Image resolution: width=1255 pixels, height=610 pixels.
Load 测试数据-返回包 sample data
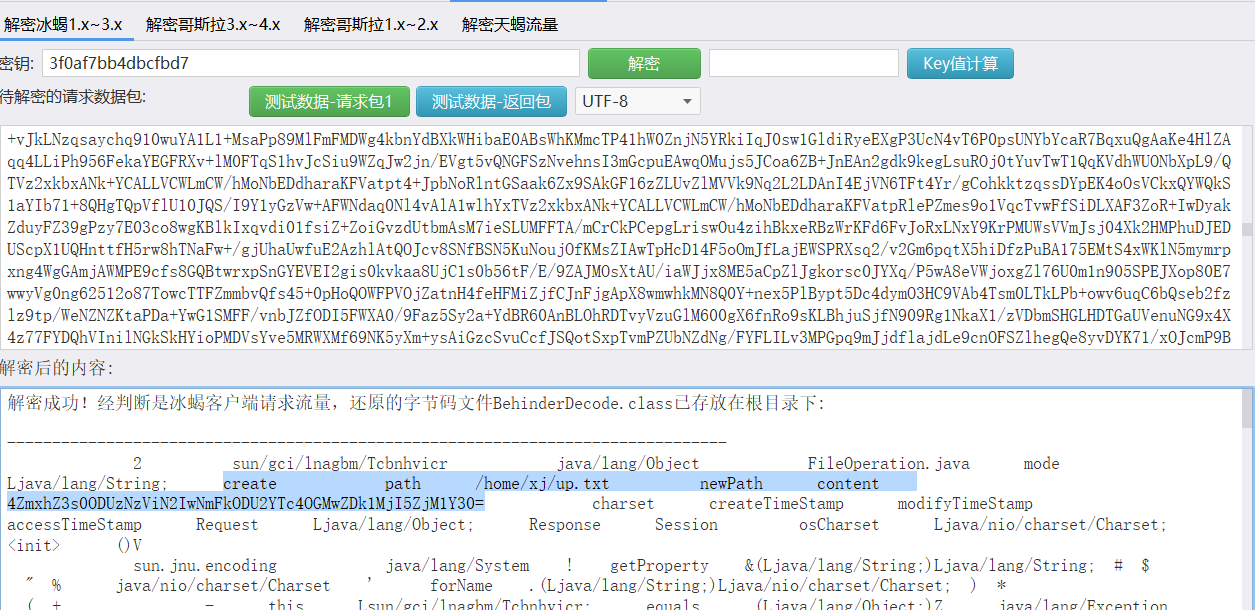coord(491,101)
